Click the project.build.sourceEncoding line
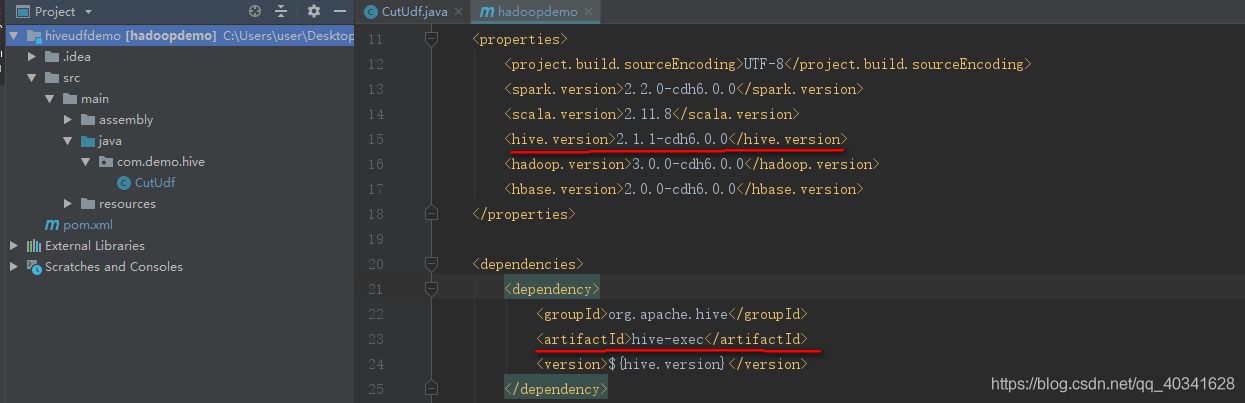The height and width of the screenshot is (403, 1245). coord(768,64)
